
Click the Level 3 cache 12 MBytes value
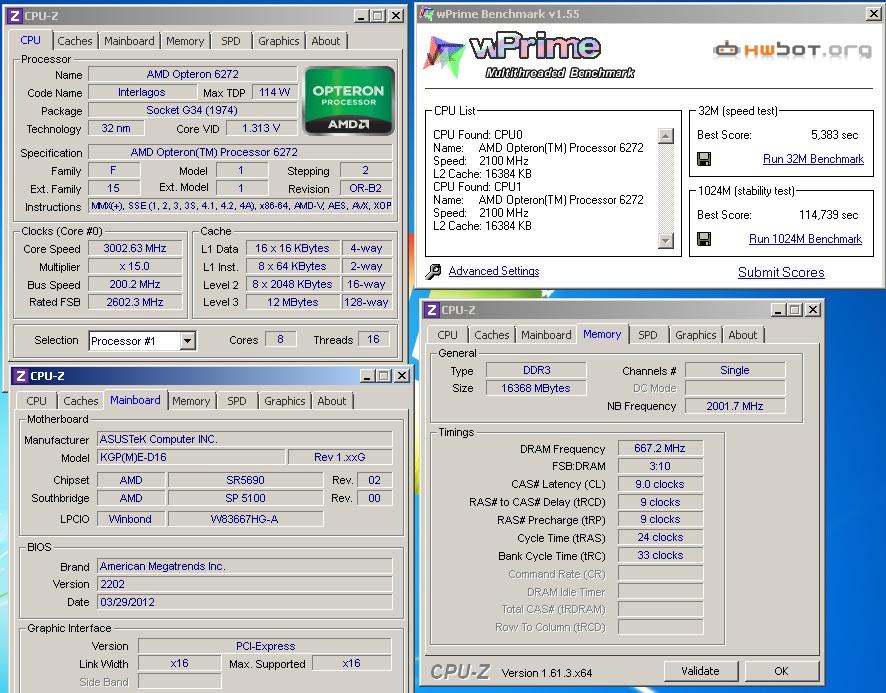pyautogui.click(x=293, y=302)
